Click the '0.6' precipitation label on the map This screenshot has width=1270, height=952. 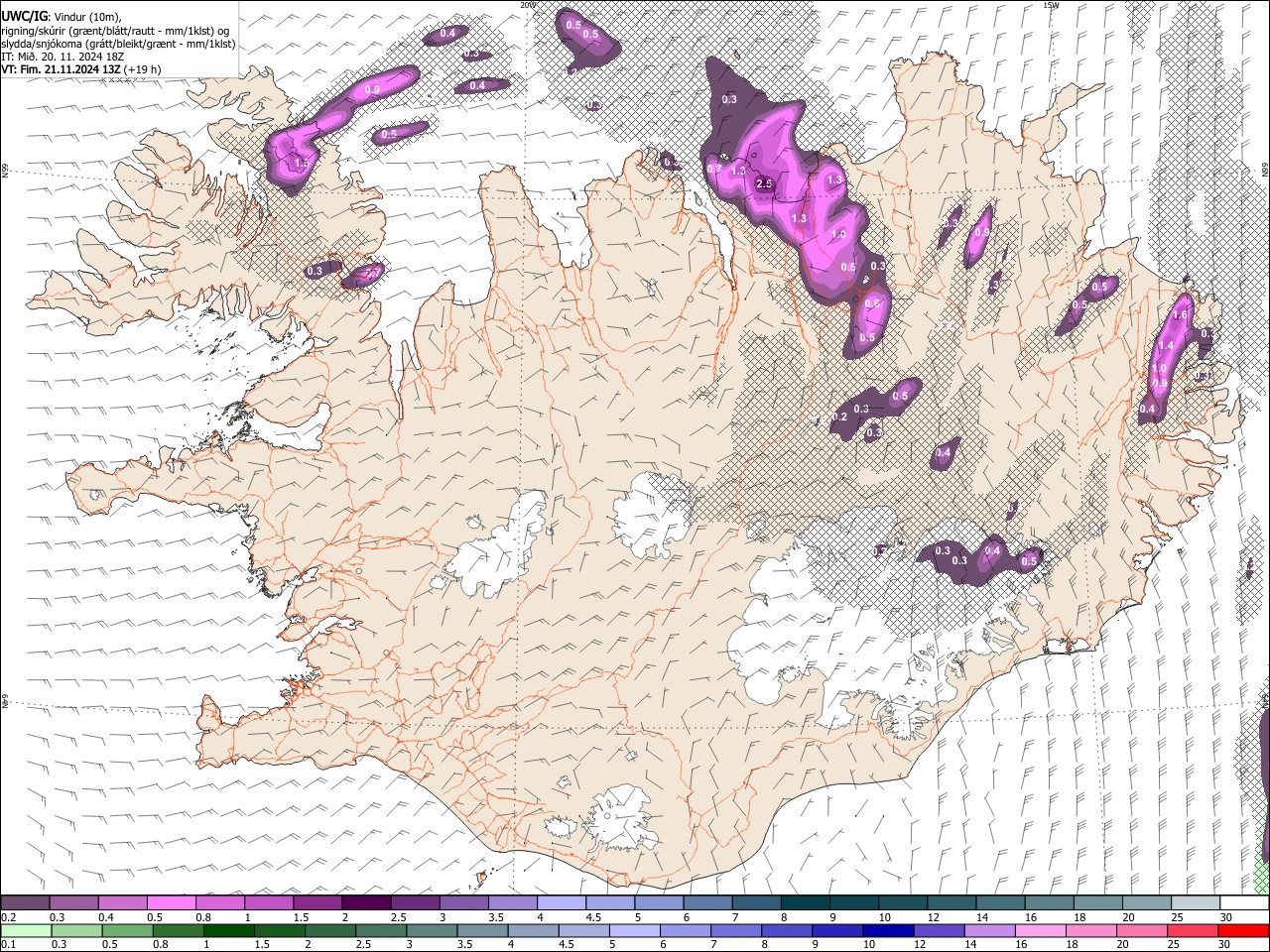871,303
